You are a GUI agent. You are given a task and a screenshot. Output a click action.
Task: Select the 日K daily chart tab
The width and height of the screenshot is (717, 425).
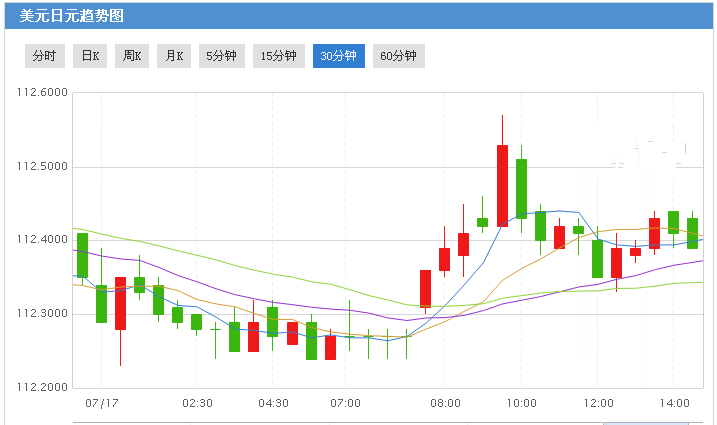point(90,56)
